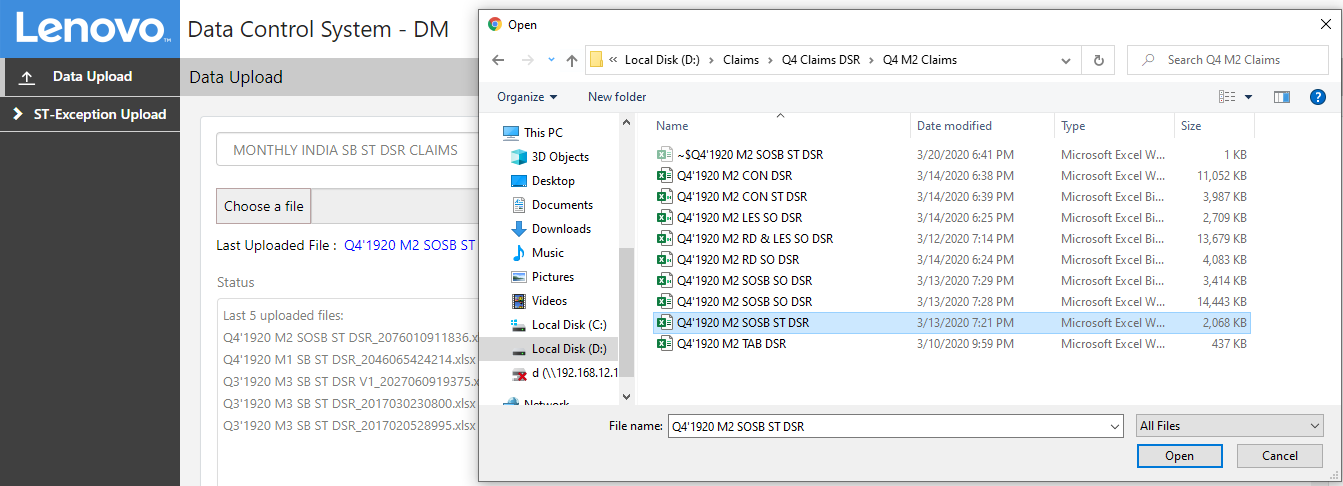
Task: Select the Data Upload sidebar item
Action: pos(92,76)
